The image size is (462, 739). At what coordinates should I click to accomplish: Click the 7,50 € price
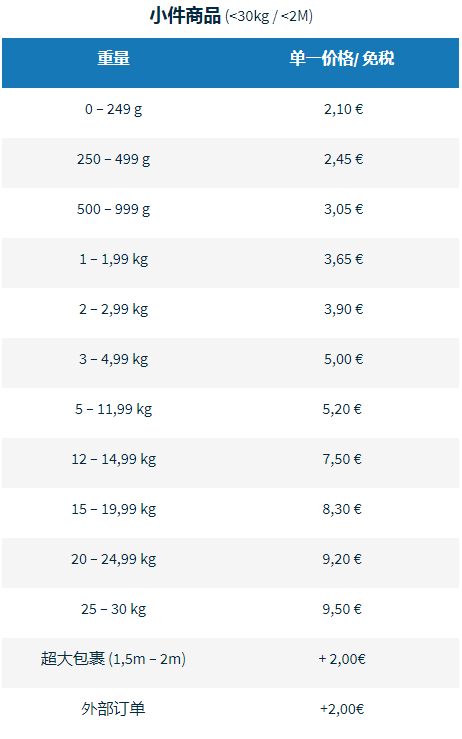pyautogui.click(x=342, y=459)
